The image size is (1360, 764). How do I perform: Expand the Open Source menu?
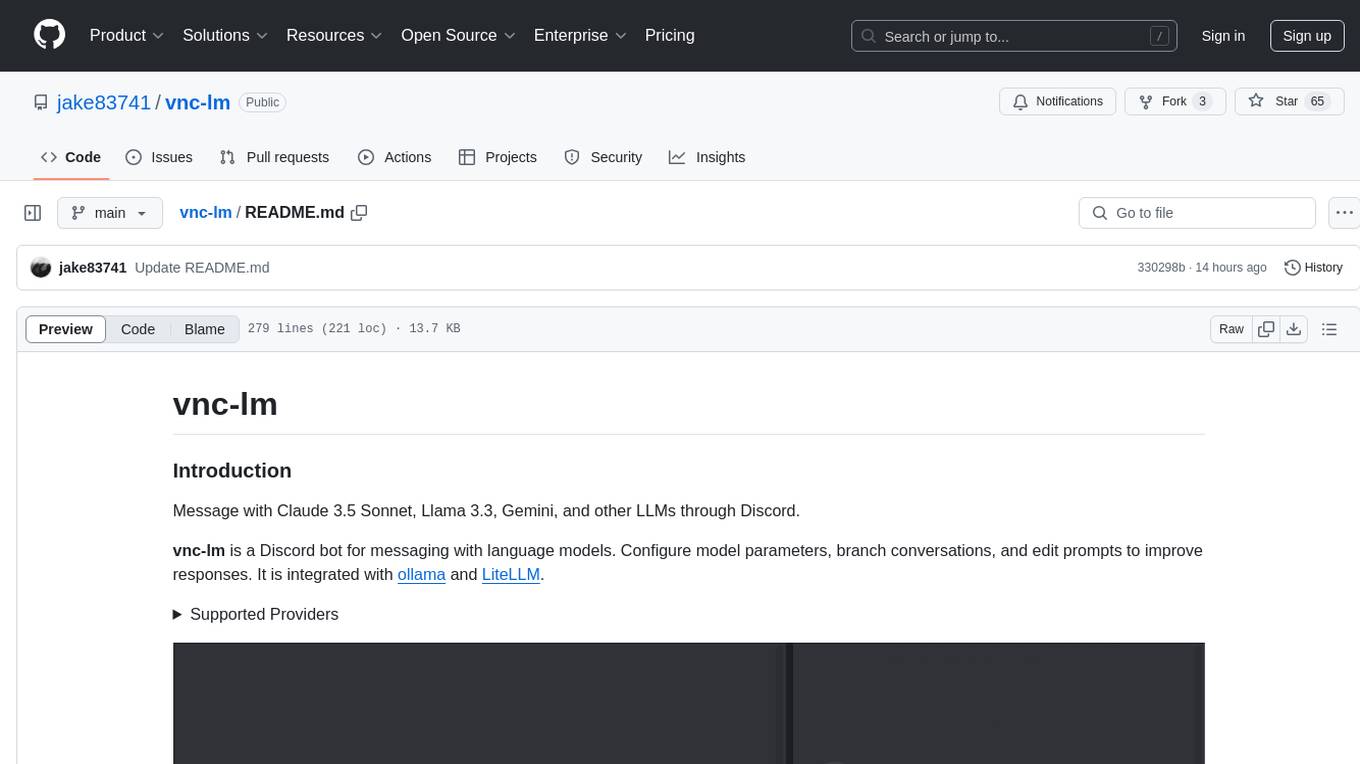point(458,35)
